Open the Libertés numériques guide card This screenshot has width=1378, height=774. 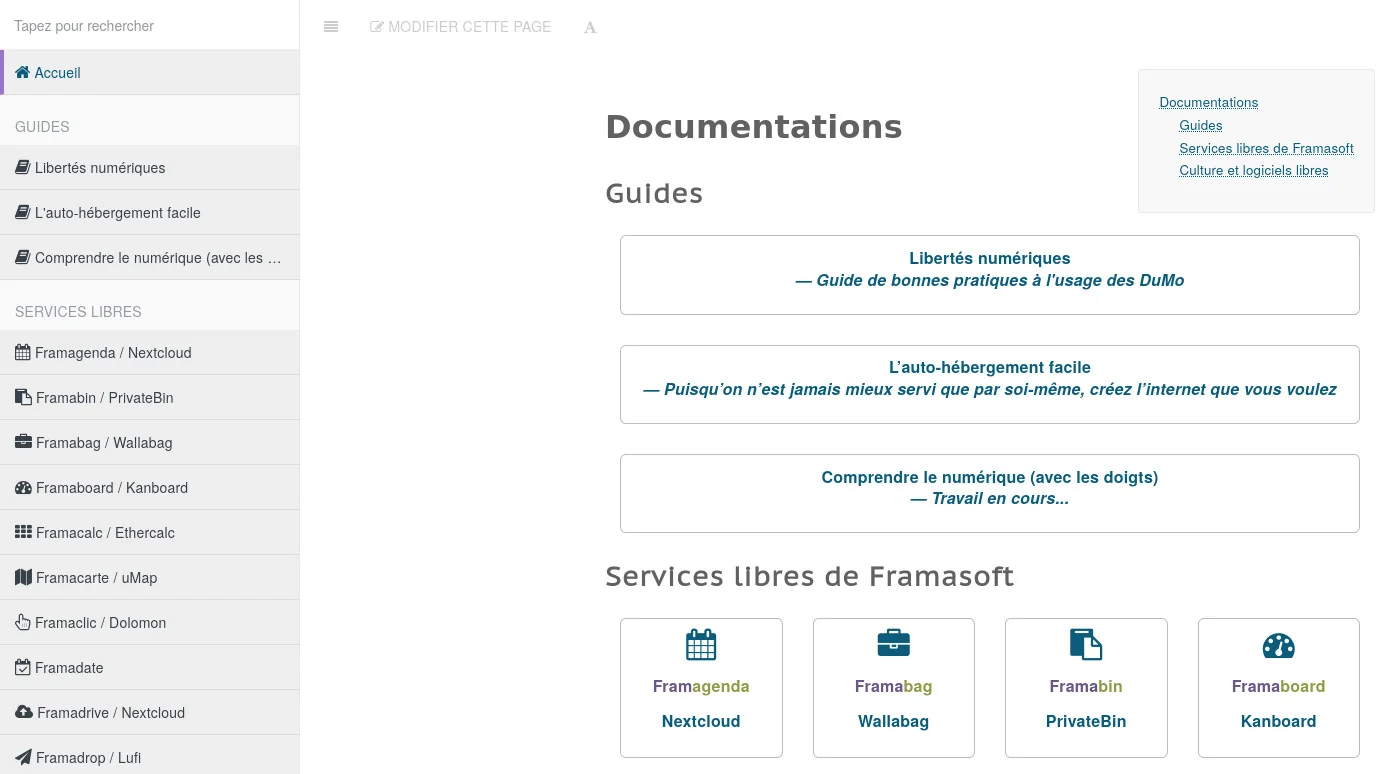[989, 275]
